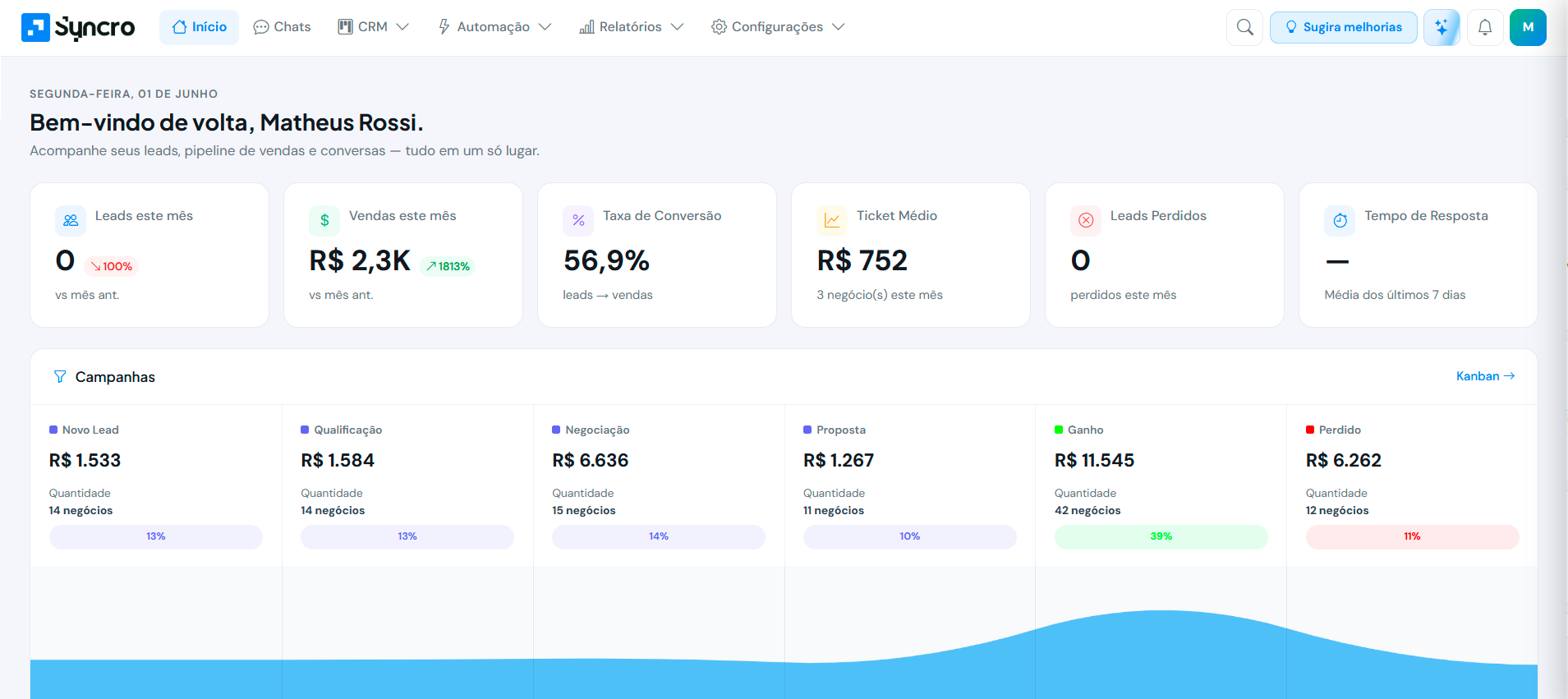Open the Kanban link

coord(1485,376)
